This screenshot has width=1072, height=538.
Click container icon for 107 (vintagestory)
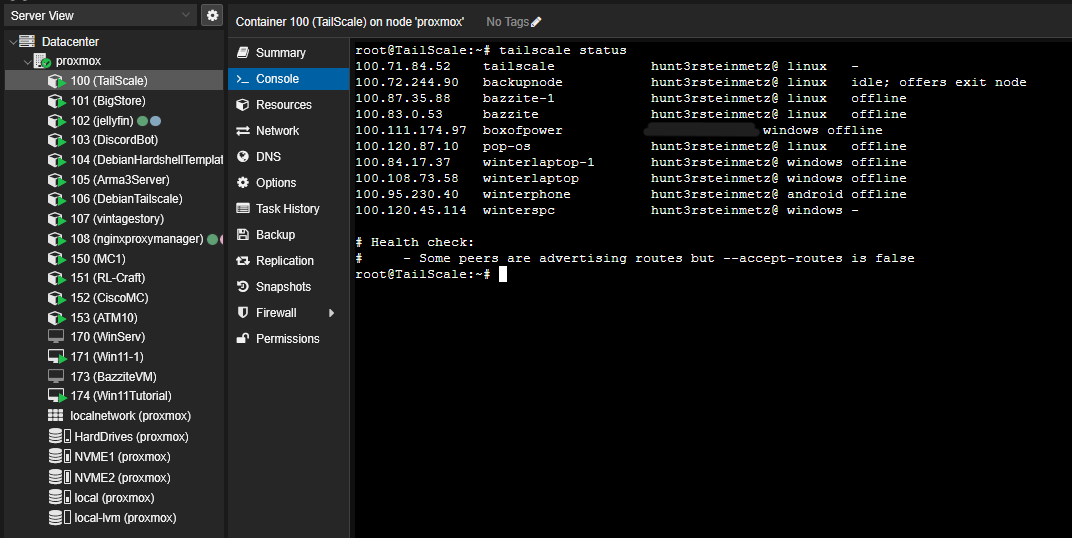pos(57,219)
